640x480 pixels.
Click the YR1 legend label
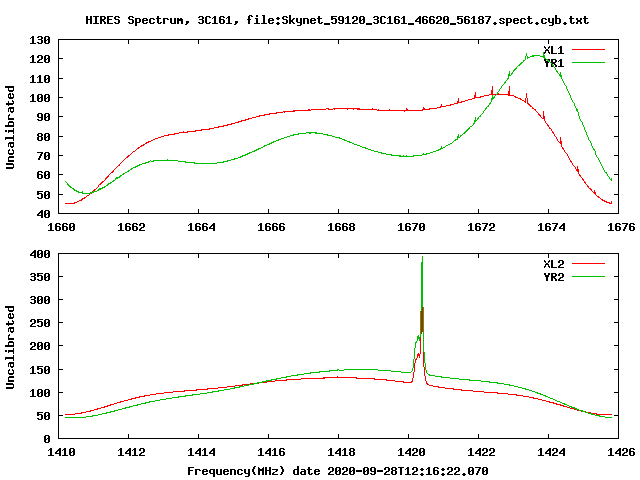[x=553, y=63]
